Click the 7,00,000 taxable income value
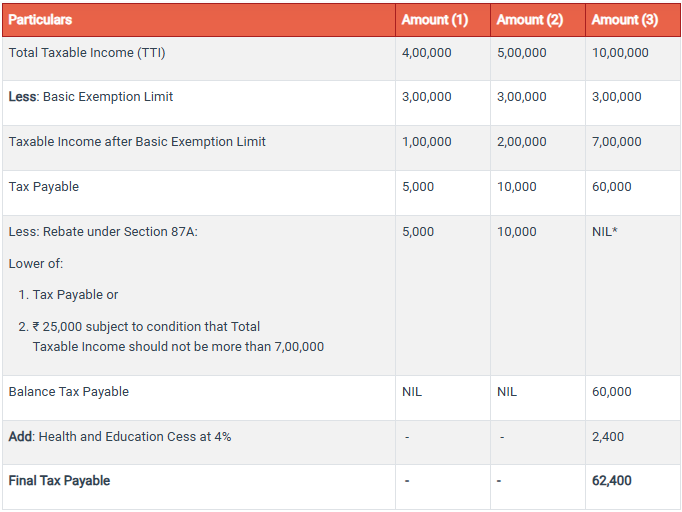Viewport: 682px width, 512px height. (616, 142)
